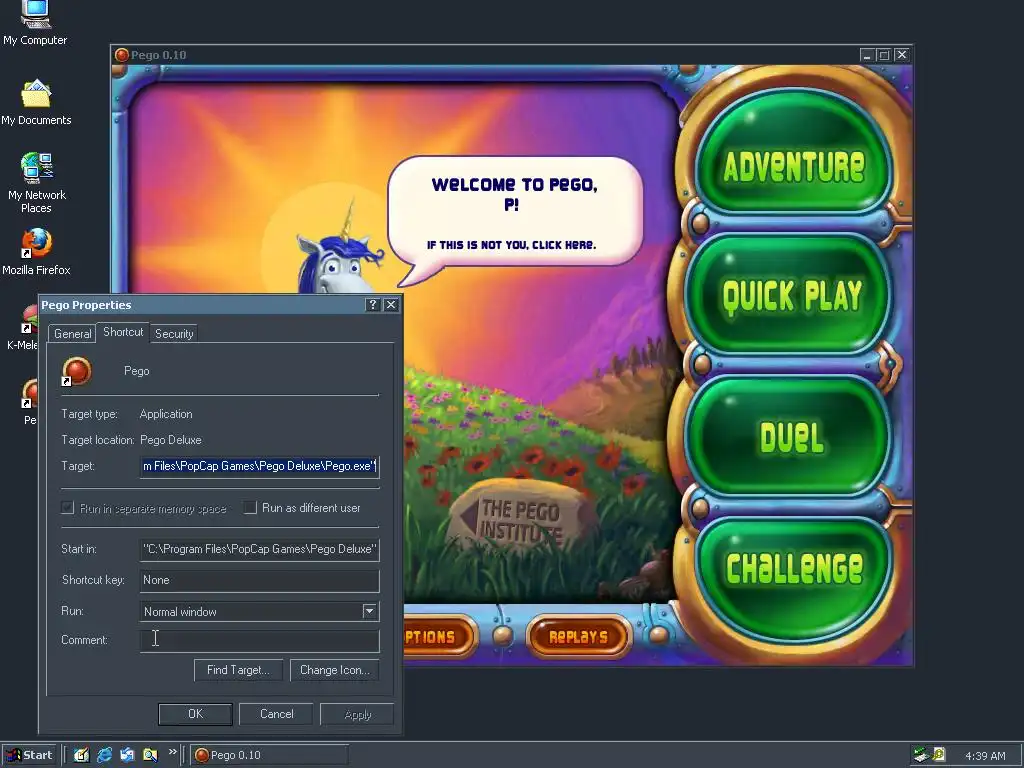
Task: Click the Start button on the taskbar
Action: [30, 755]
